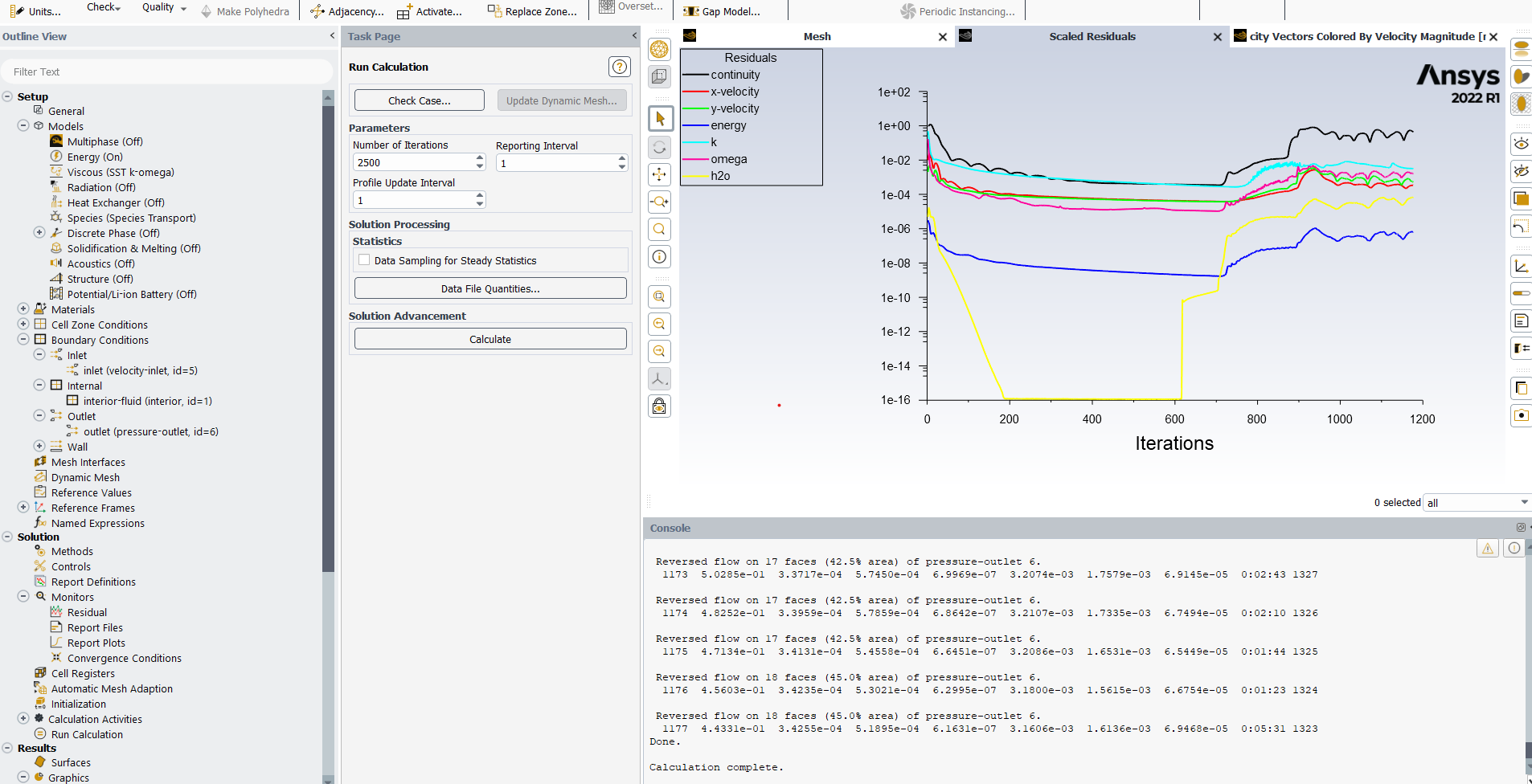Click the Calculate button
The height and width of the screenshot is (784, 1532).
(x=490, y=340)
